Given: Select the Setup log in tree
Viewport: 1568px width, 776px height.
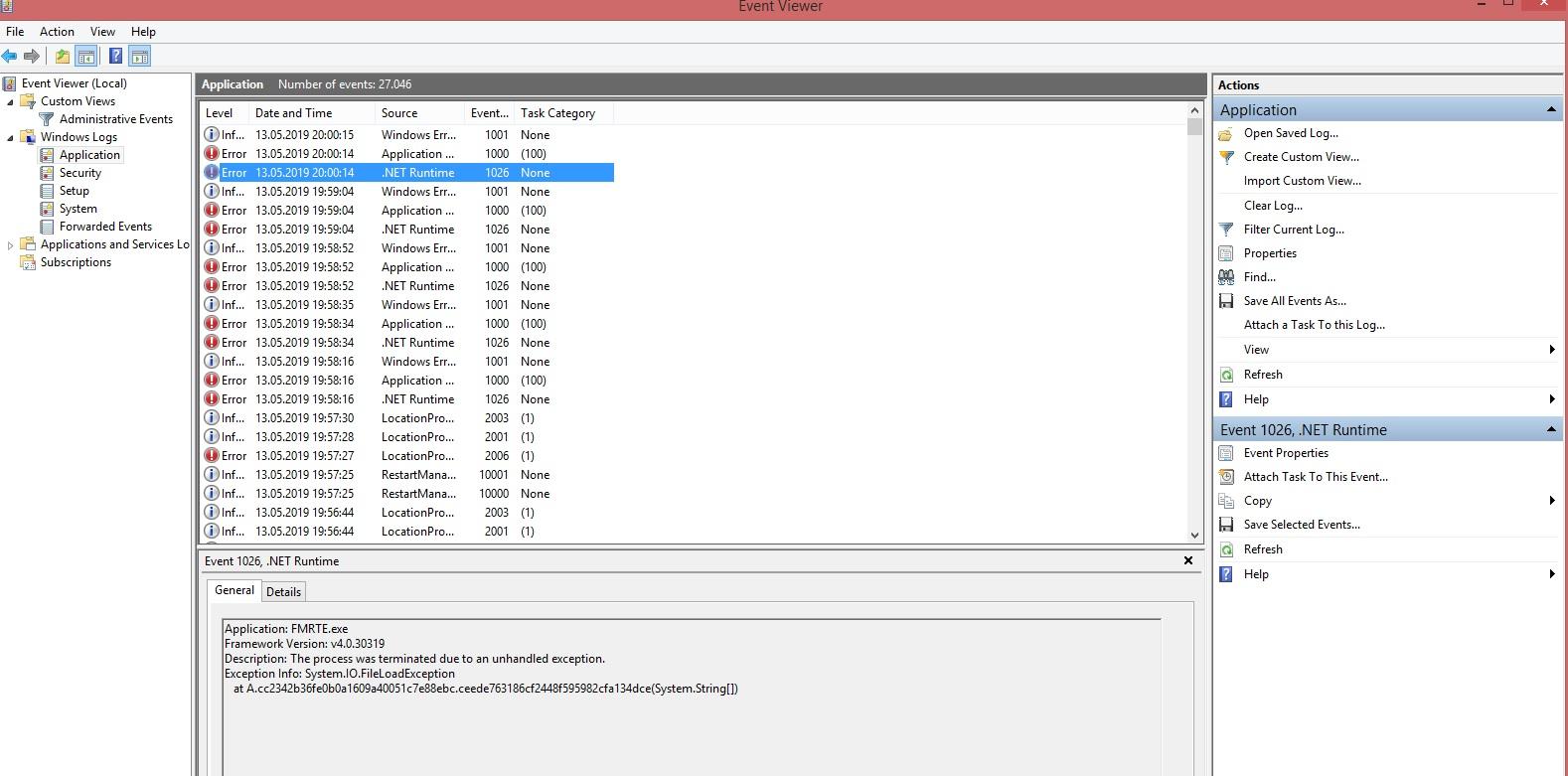Looking at the screenshot, I should click(x=74, y=191).
